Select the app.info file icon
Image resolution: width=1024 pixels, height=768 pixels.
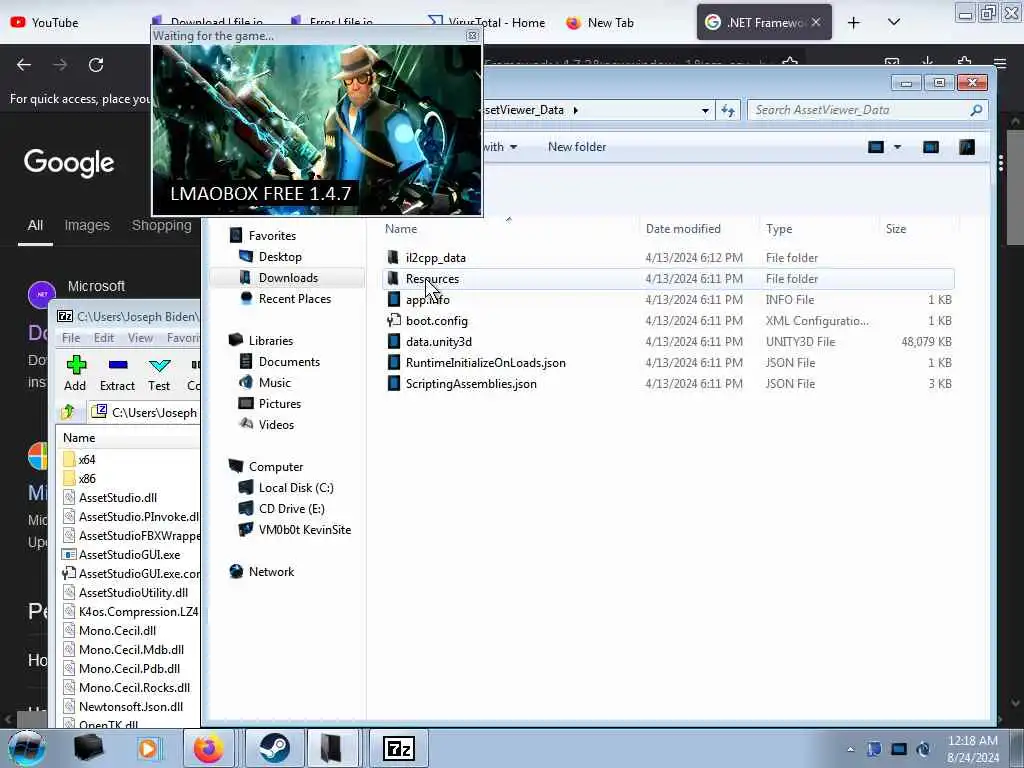(x=393, y=300)
